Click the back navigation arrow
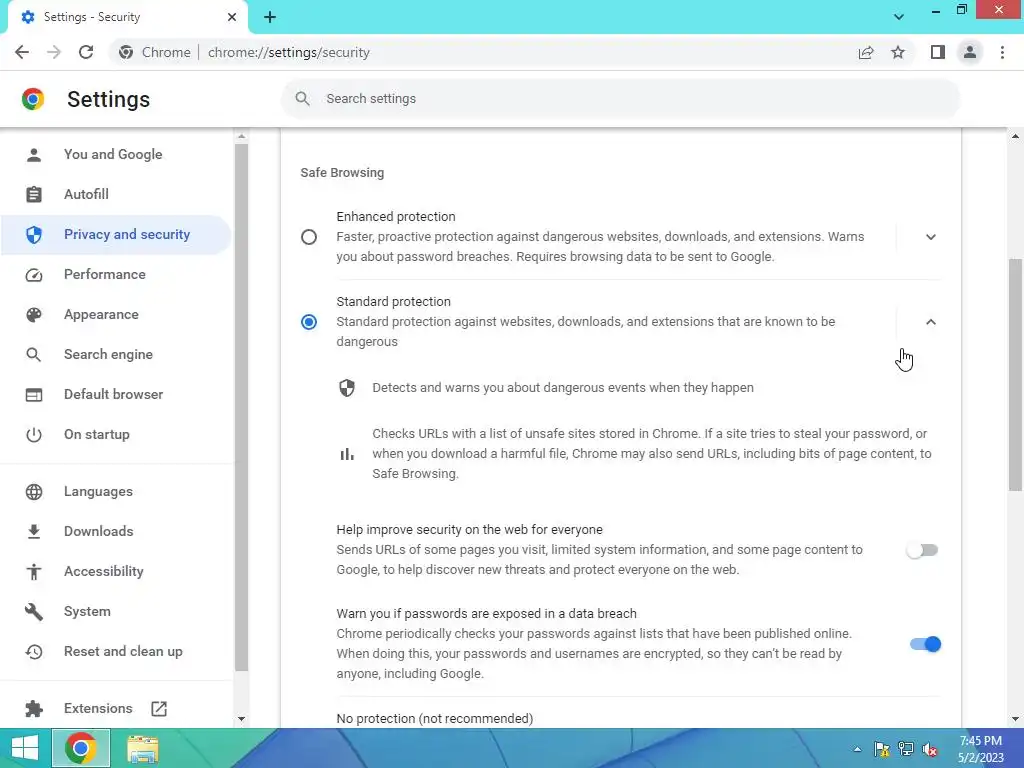1024x768 pixels. pos(22,52)
